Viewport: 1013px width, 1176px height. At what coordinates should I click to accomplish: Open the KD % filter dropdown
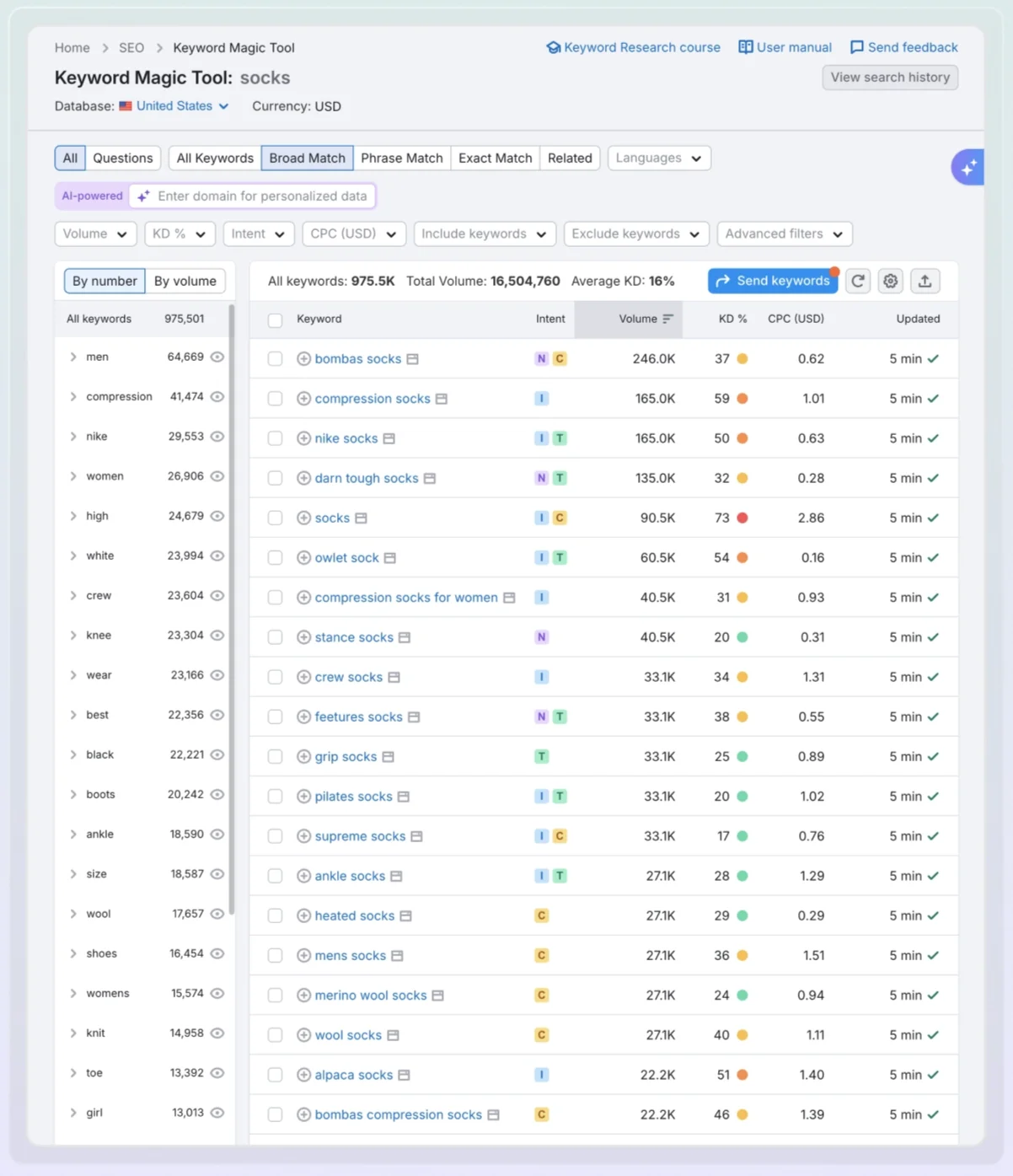tap(180, 234)
